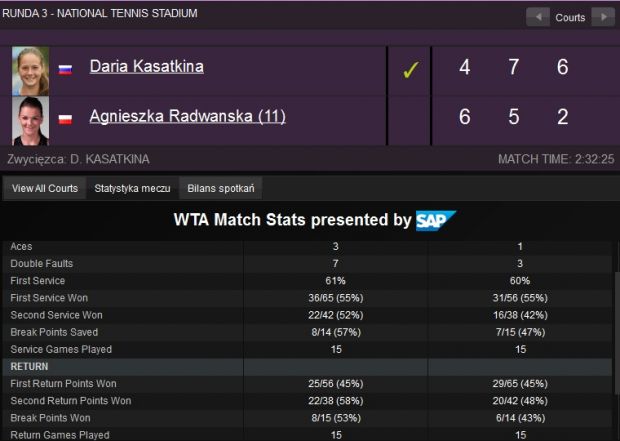This screenshot has height=441, width=620.
Task: Click the SAP logo
Action: 436,220
